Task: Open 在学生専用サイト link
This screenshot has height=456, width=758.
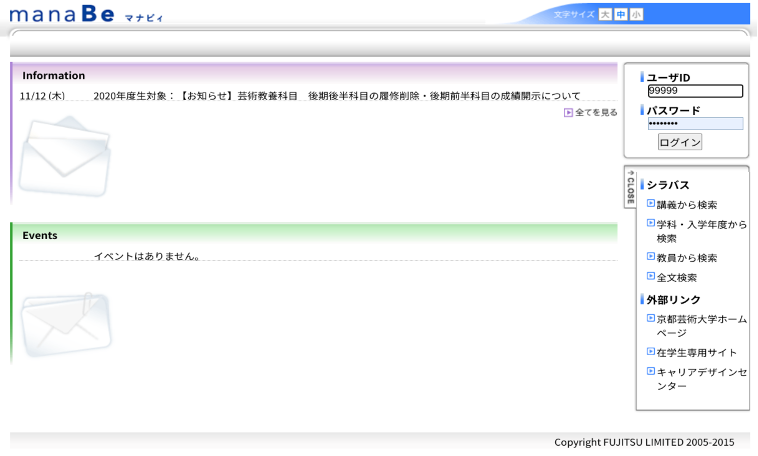Action: [x=696, y=353]
